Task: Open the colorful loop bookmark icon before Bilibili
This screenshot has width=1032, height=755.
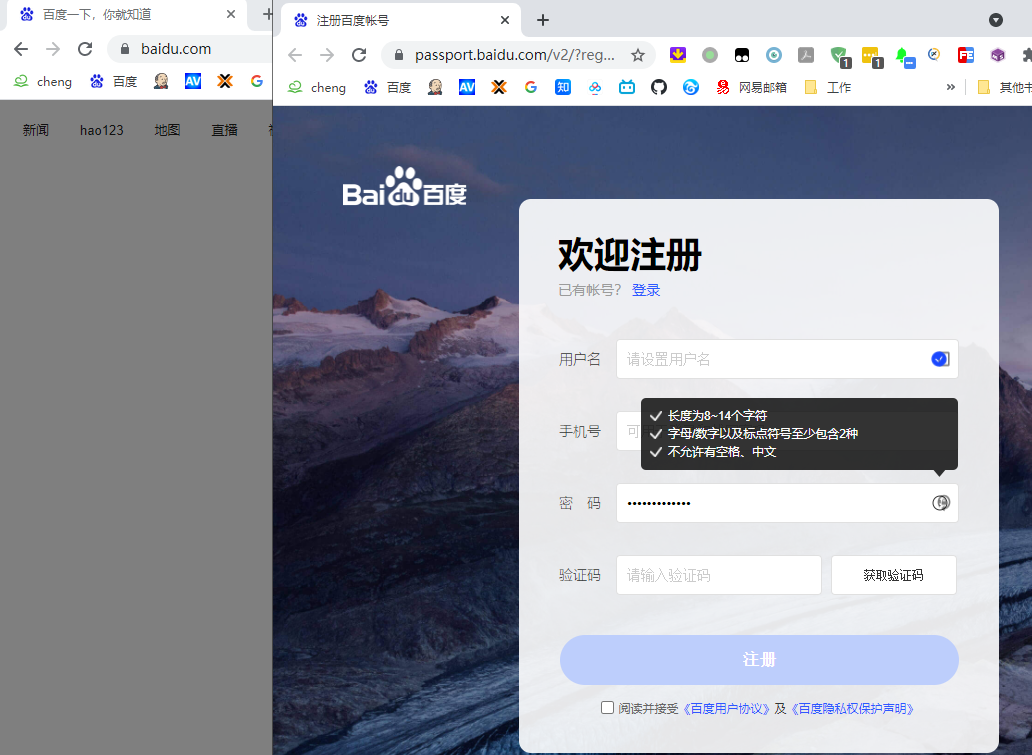Action: (595, 87)
